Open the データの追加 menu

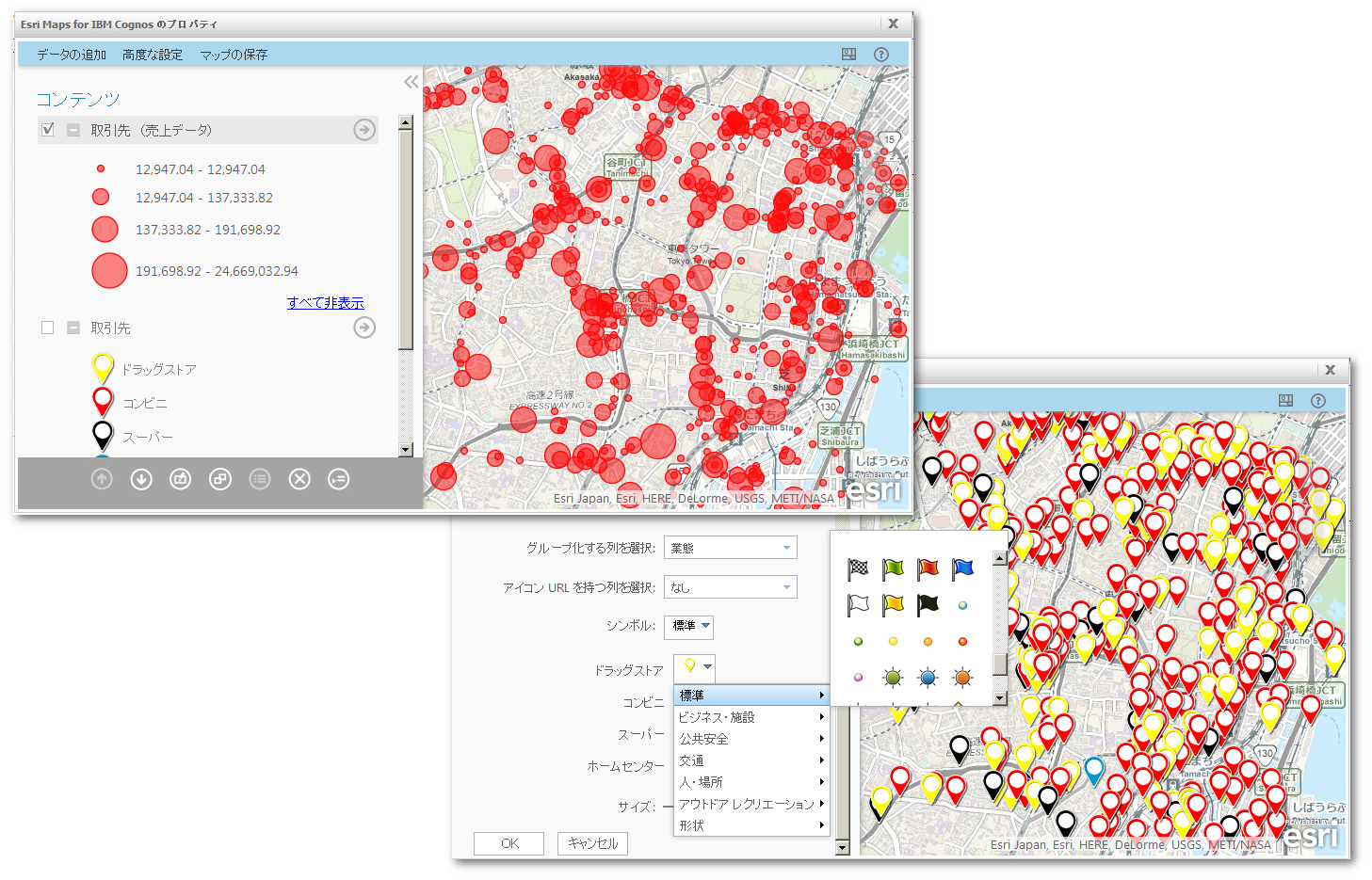point(72,55)
